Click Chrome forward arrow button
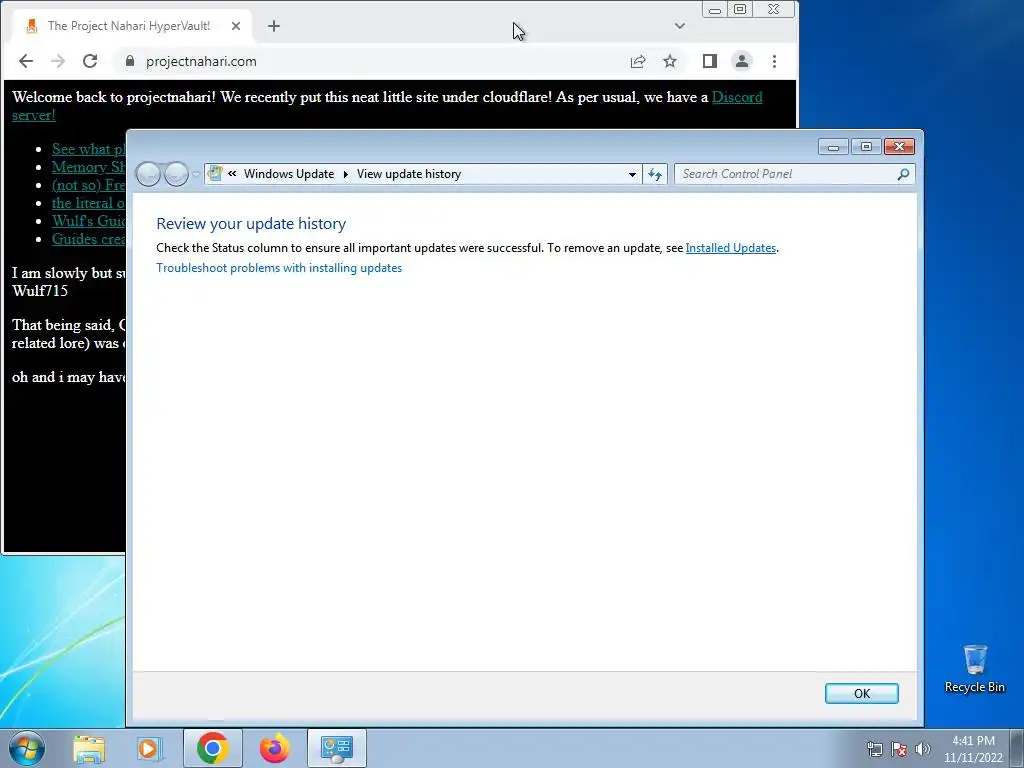 pos(58,61)
